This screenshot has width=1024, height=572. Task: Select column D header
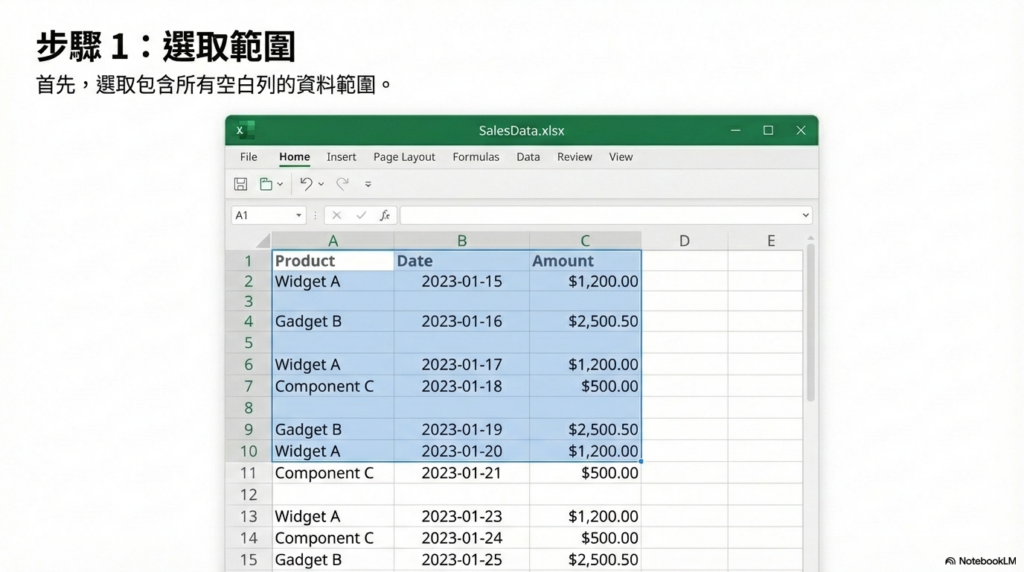coord(684,240)
